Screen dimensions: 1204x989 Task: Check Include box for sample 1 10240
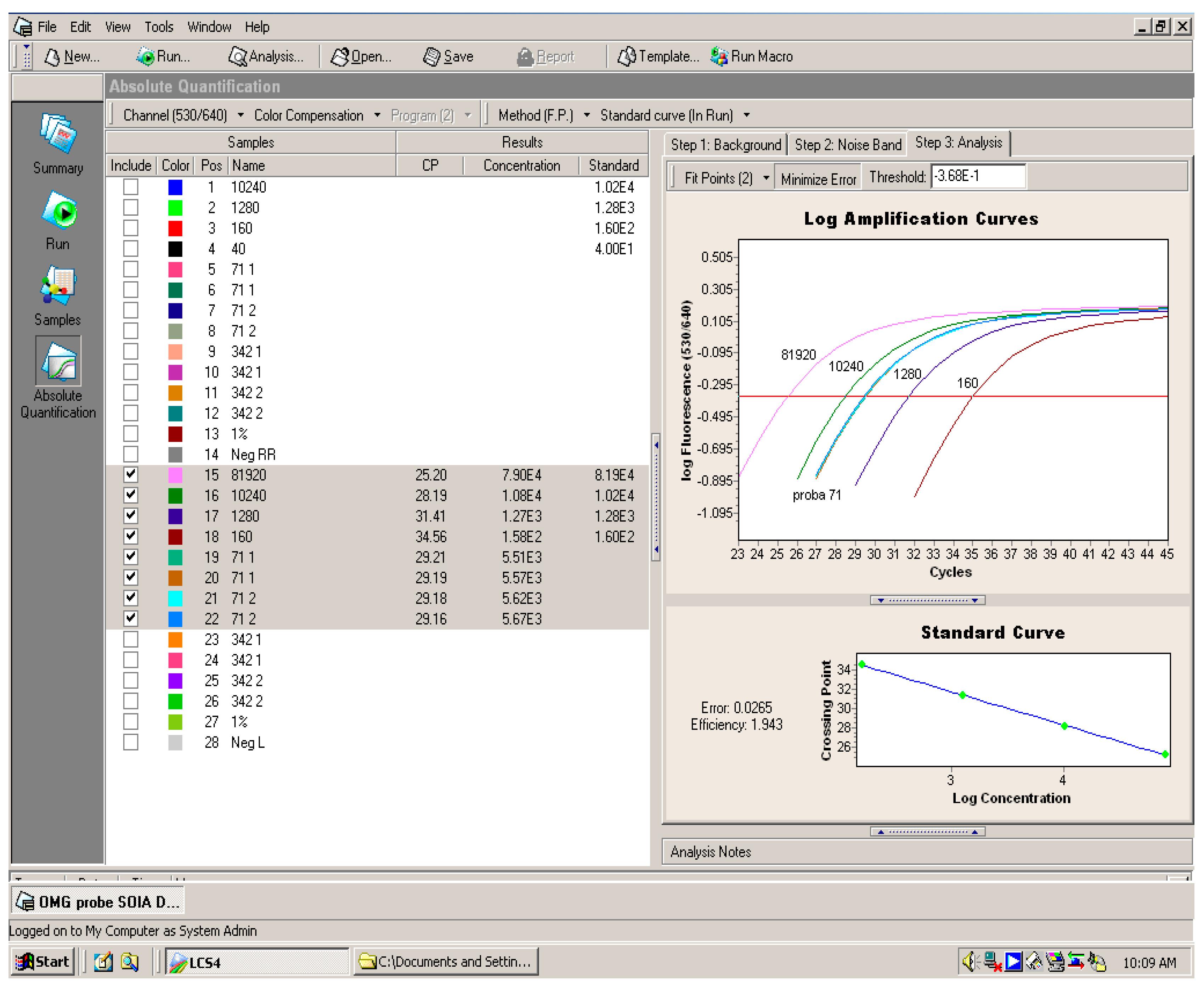[x=130, y=187]
